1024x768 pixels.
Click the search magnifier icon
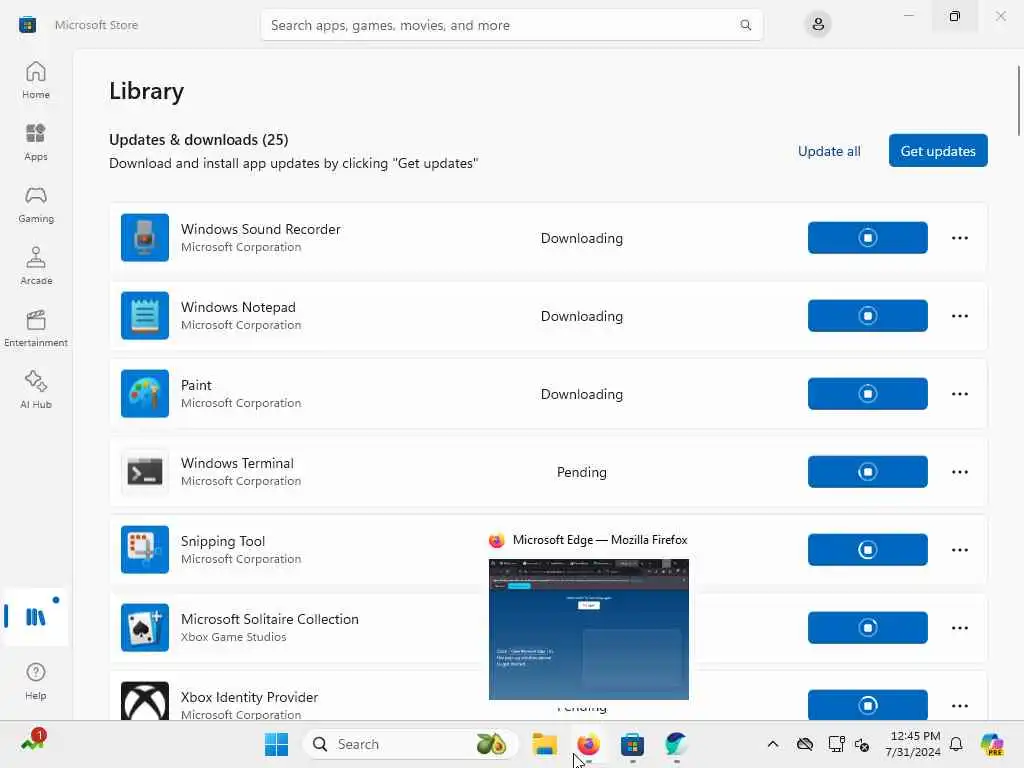(745, 25)
